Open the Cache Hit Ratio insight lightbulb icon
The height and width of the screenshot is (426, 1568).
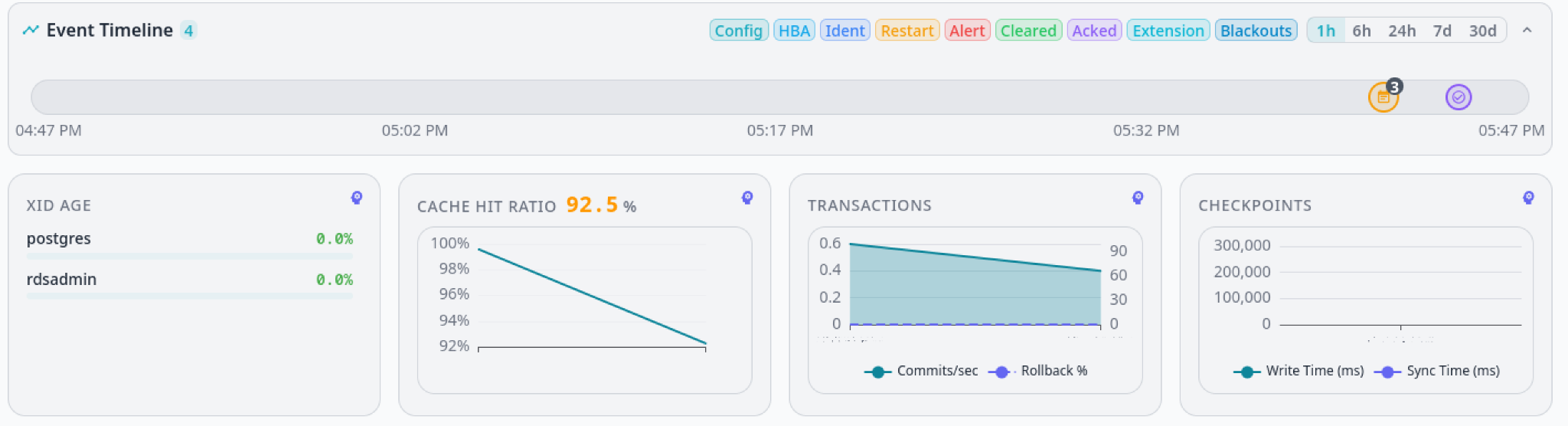[747, 198]
